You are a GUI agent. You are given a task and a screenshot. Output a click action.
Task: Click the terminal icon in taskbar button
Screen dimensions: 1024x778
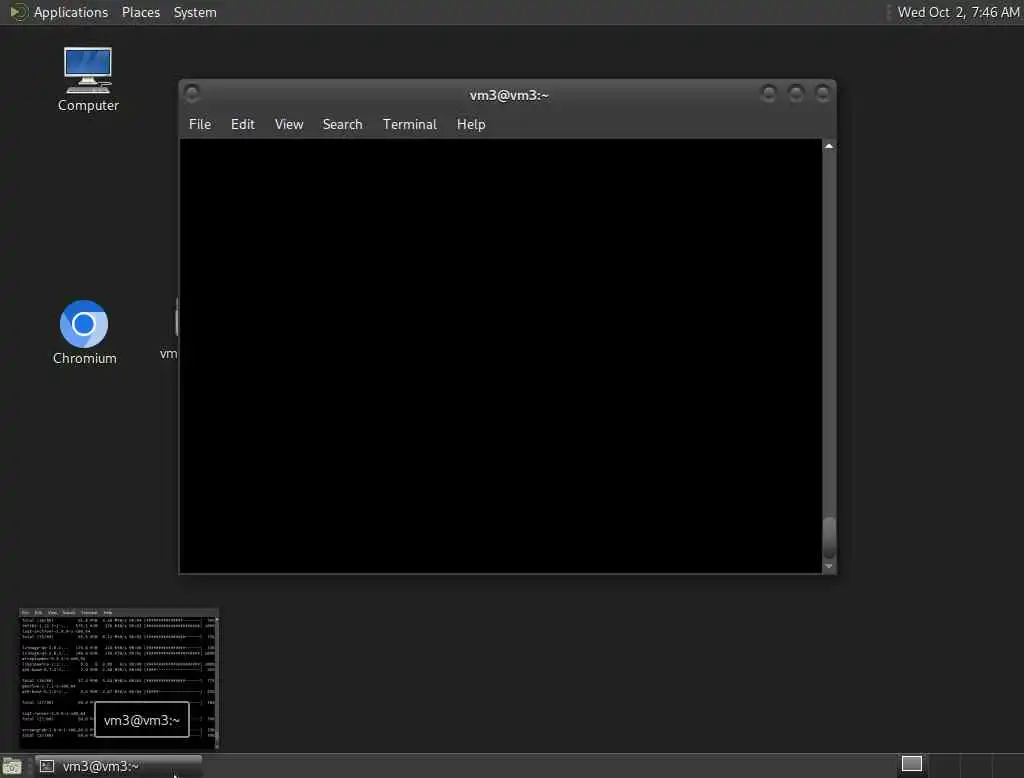46,766
